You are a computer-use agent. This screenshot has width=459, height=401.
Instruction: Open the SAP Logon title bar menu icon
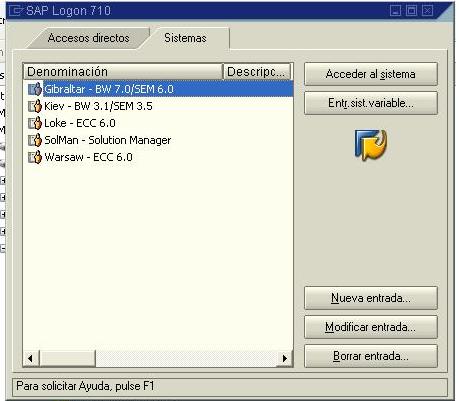tap(15, 11)
